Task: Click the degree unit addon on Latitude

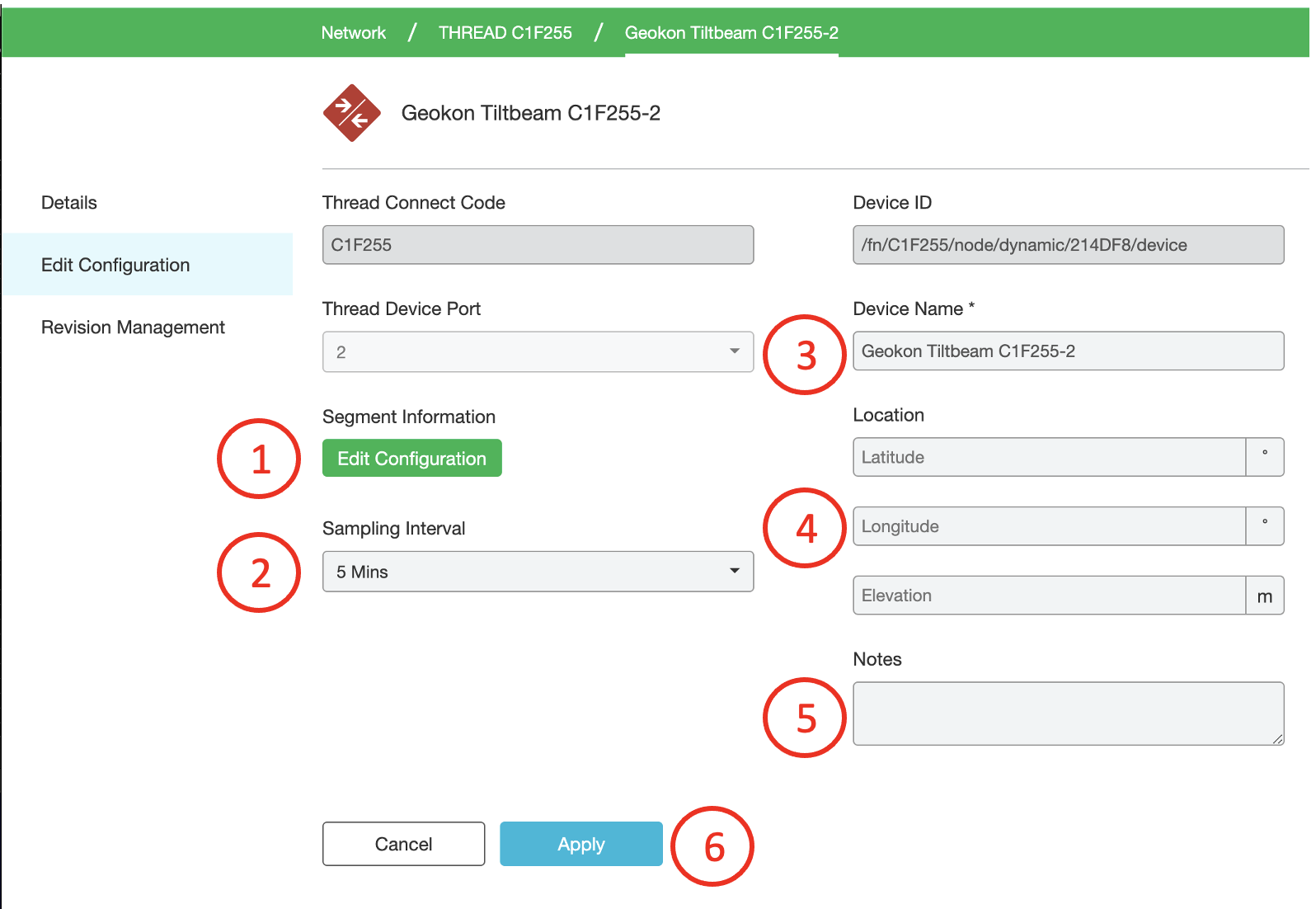Action: [1265, 457]
